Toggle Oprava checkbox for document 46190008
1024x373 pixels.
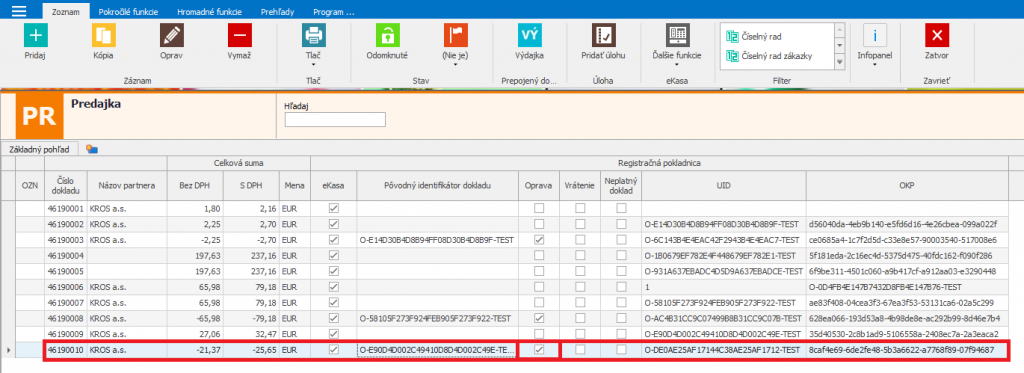[x=539, y=318]
